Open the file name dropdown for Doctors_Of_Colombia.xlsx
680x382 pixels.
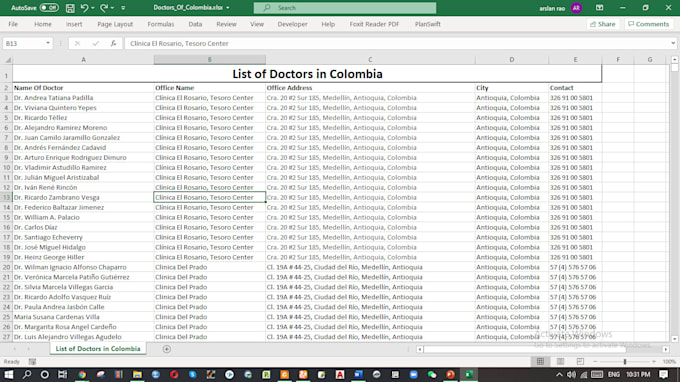[x=228, y=8]
